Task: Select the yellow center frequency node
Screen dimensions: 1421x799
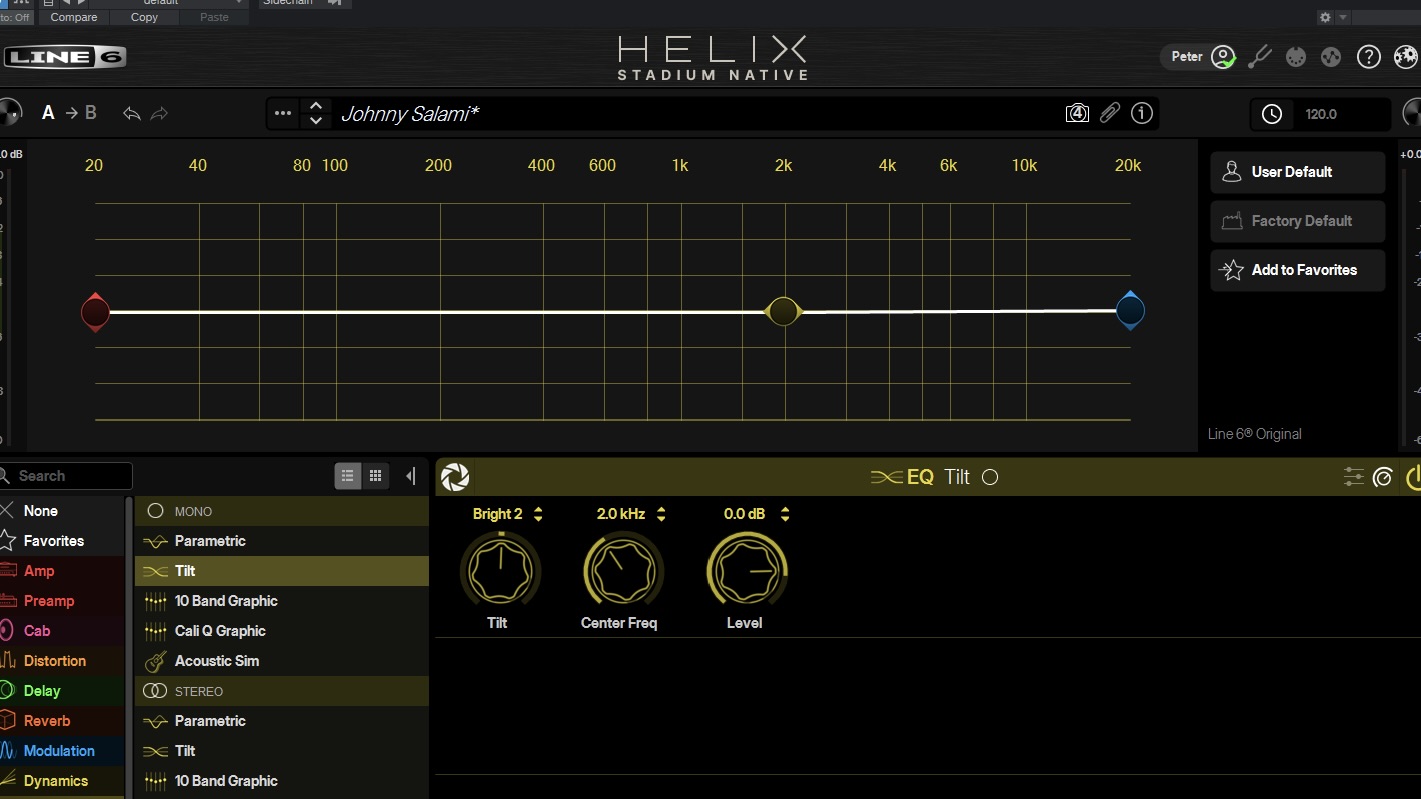Action: tap(784, 312)
